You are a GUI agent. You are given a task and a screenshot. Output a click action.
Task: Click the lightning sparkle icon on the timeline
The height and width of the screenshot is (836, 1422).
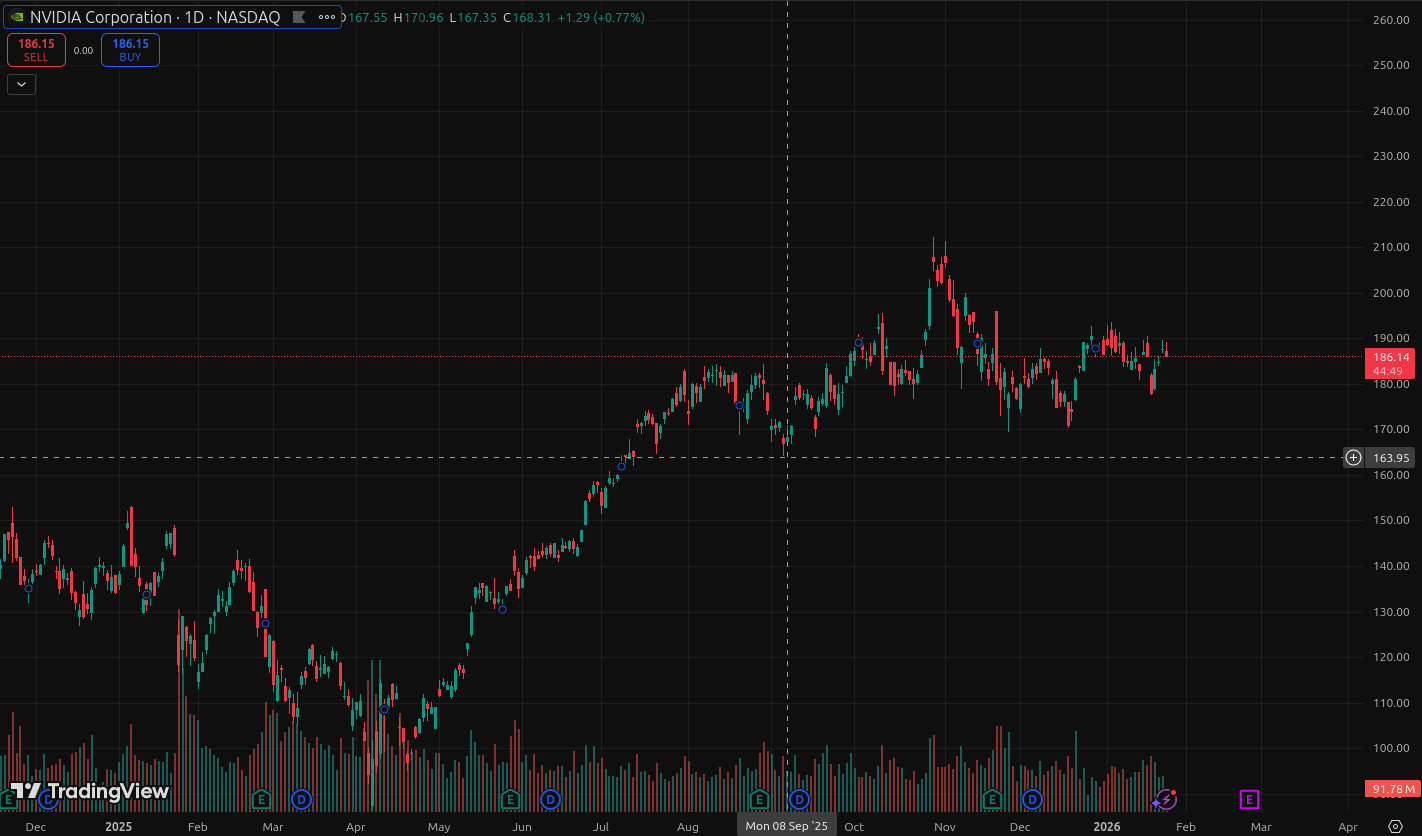1166,799
